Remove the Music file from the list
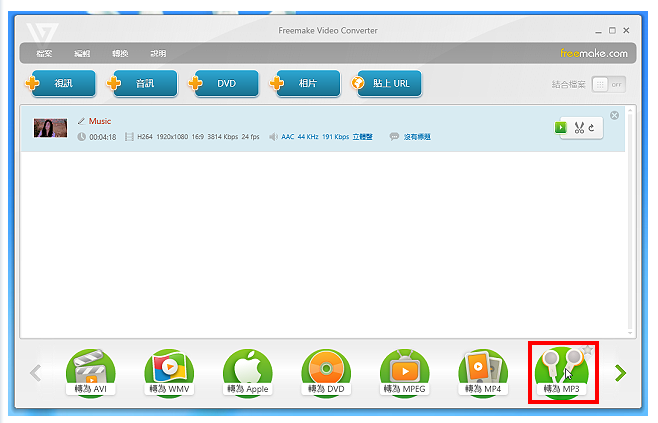Screen dimensions: 658x423 614,115
